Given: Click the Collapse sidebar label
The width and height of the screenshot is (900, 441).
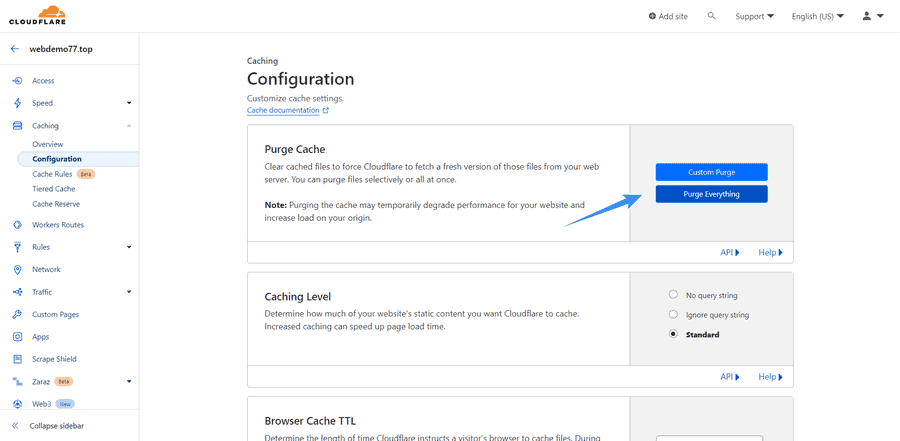Looking at the screenshot, I should 57,426.
